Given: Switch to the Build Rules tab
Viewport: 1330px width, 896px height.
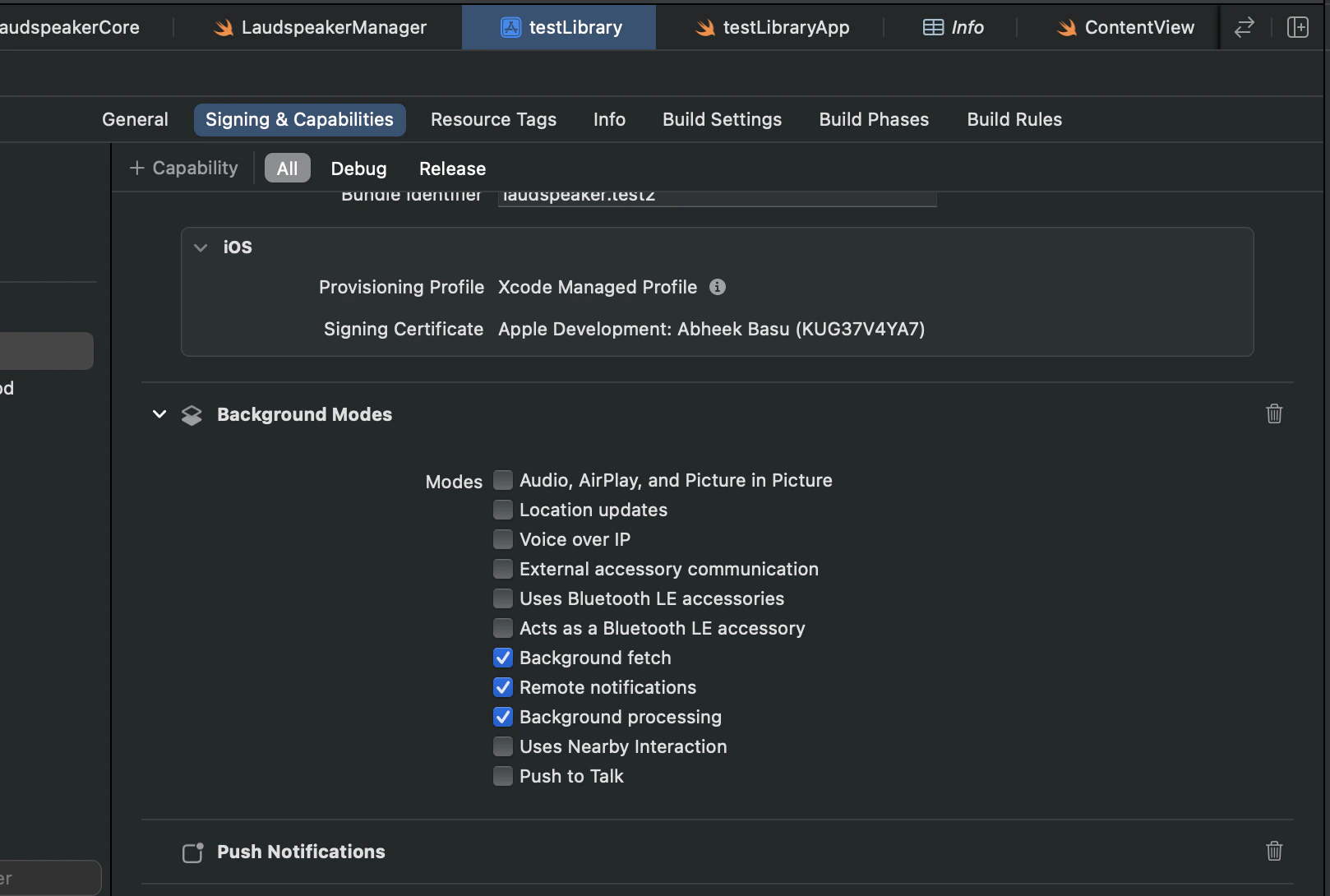Looking at the screenshot, I should pyautogui.click(x=1014, y=119).
